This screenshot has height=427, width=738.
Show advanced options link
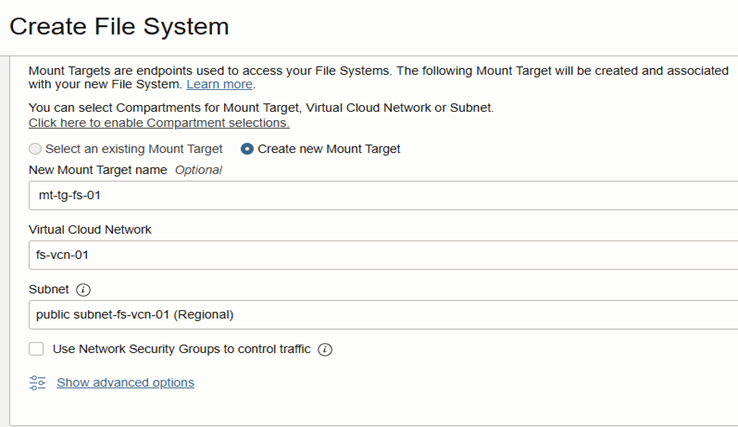point(125,383)
